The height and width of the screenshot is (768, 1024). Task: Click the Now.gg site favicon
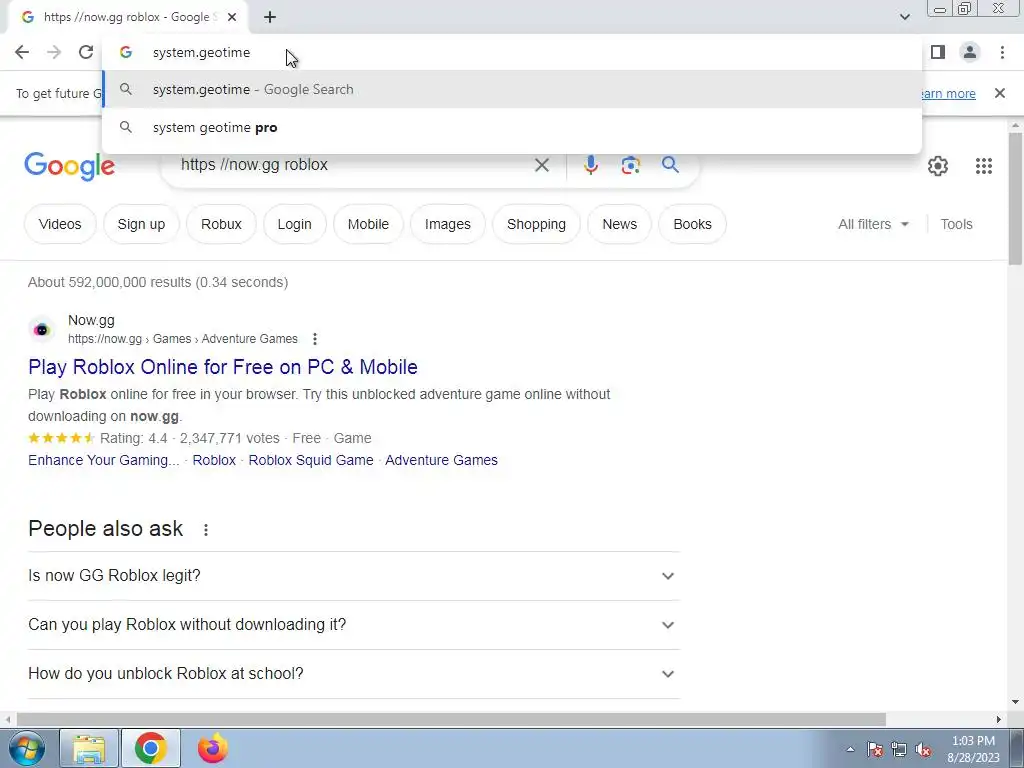pyautogui.click(x=42, y=330)
